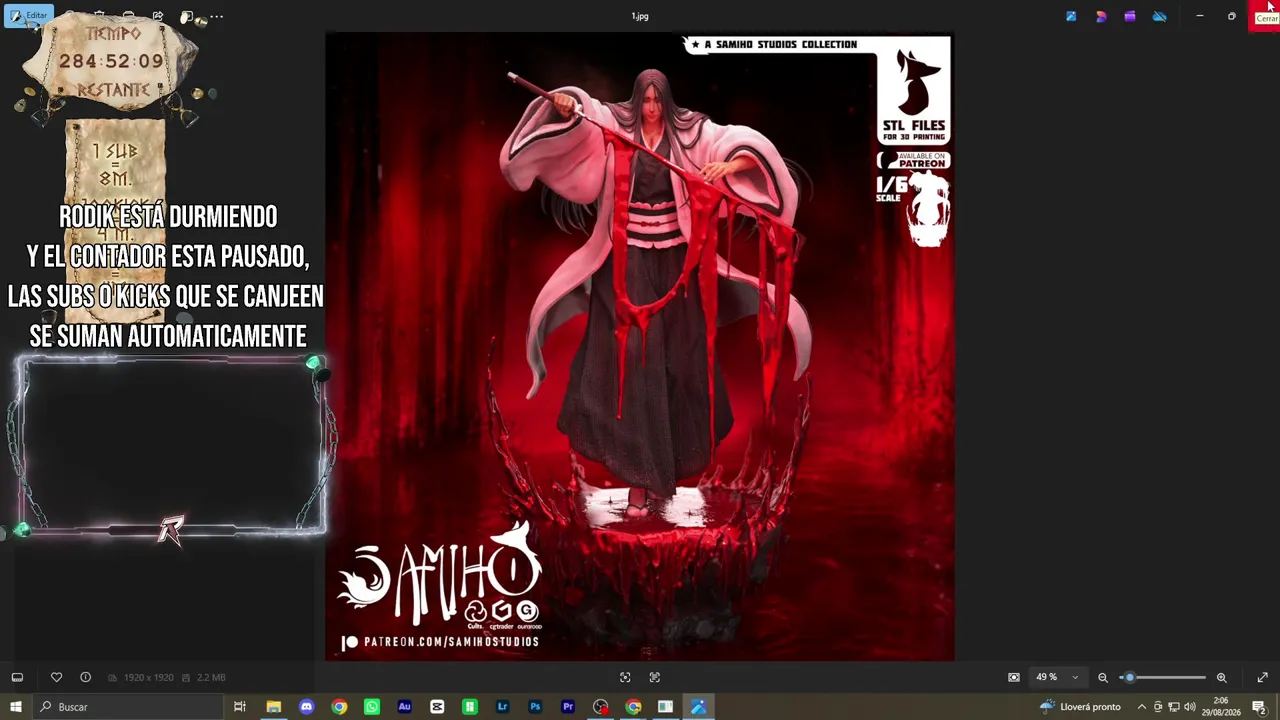Image resolution: width=1280 pixels, height=720 pixels.
Task: Open CapCut from the taskbar
Action: pyautogui.click(x=437, y=707)
